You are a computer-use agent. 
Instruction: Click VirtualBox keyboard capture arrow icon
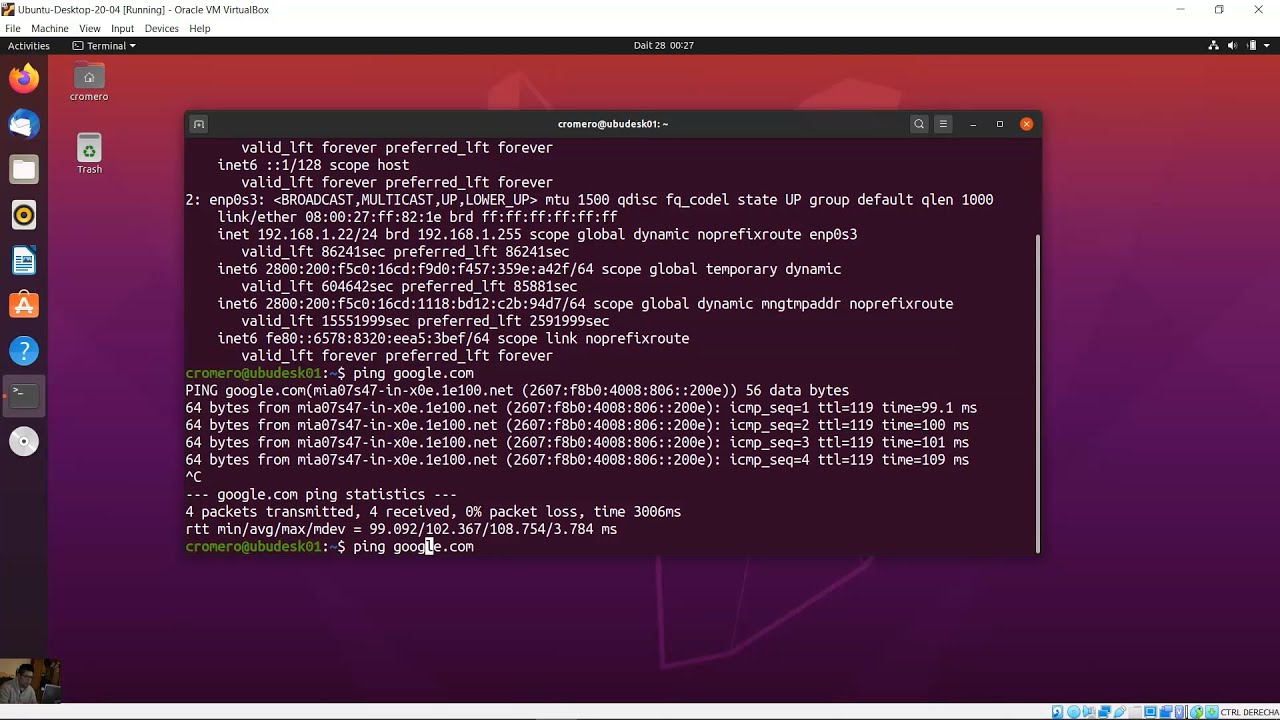pos(1212,712)
